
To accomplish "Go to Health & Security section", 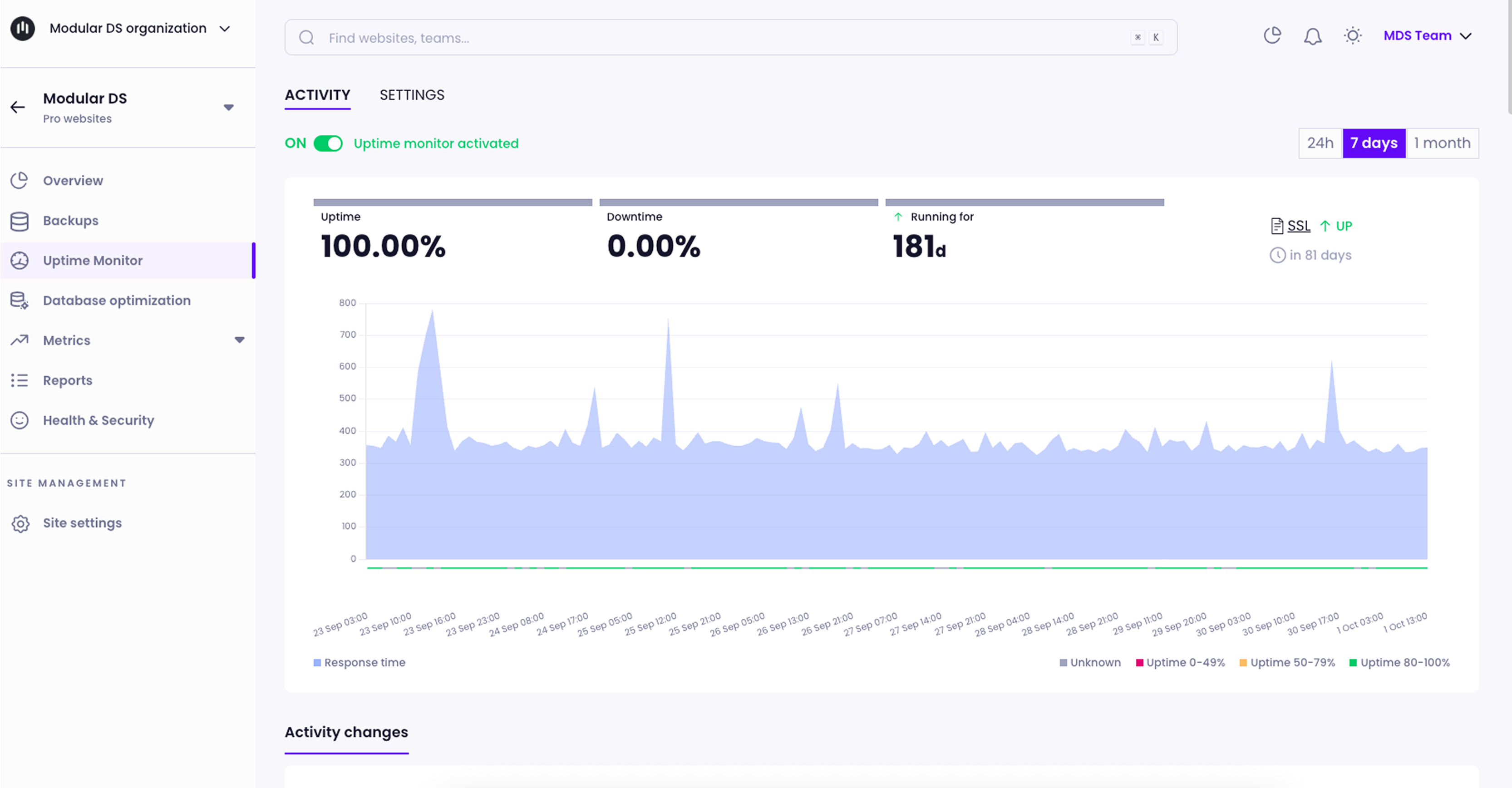I will tap(98, 420).
